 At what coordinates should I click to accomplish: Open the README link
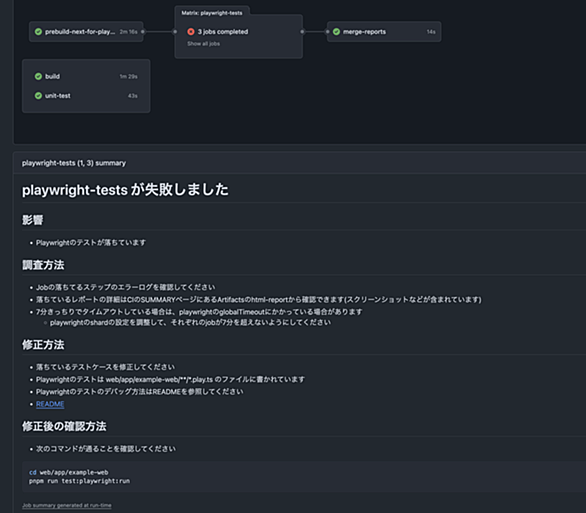tap(50, 404)
